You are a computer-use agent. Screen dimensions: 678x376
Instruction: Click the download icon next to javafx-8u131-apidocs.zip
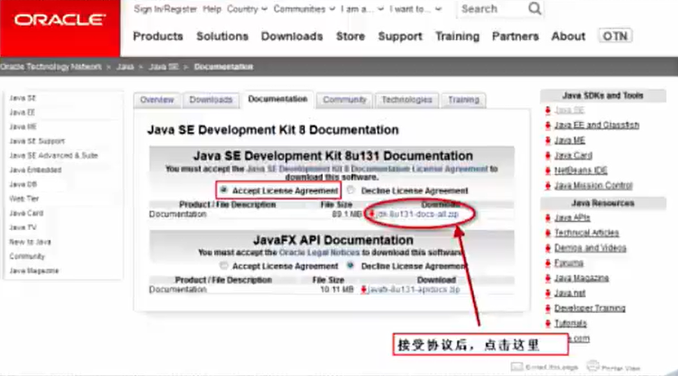coord(363,290)
